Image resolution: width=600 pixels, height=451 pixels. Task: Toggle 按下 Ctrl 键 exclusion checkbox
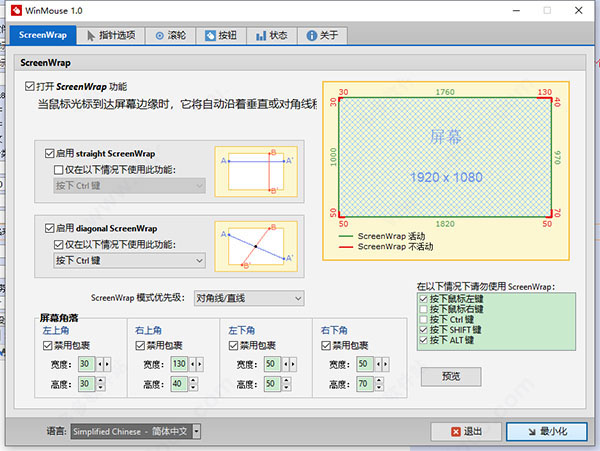click(423, 319)
